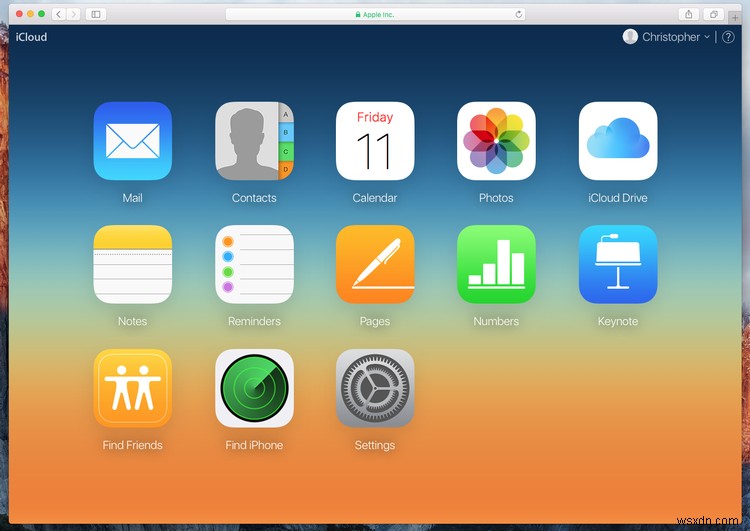Launch the Photos app icon
The height and width of the screenshot is (531, 750).
point(496,141)
